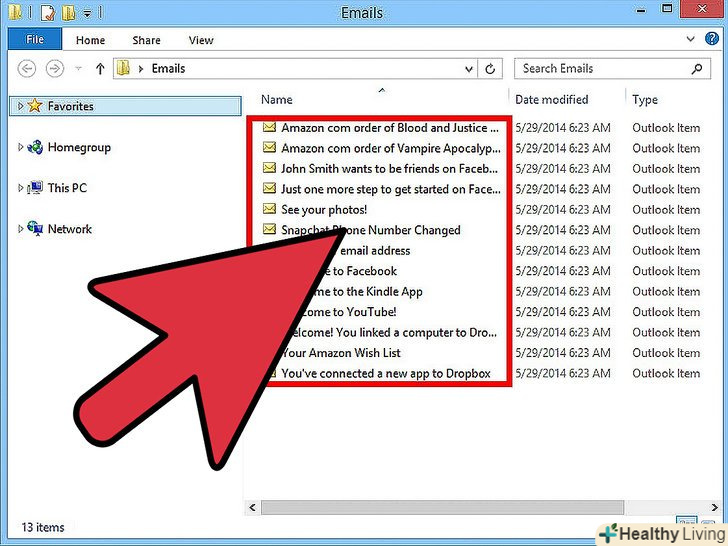This screenshot has width=728, height=546.
Task: Close the Emails window
Action: [x=702, y=9]
